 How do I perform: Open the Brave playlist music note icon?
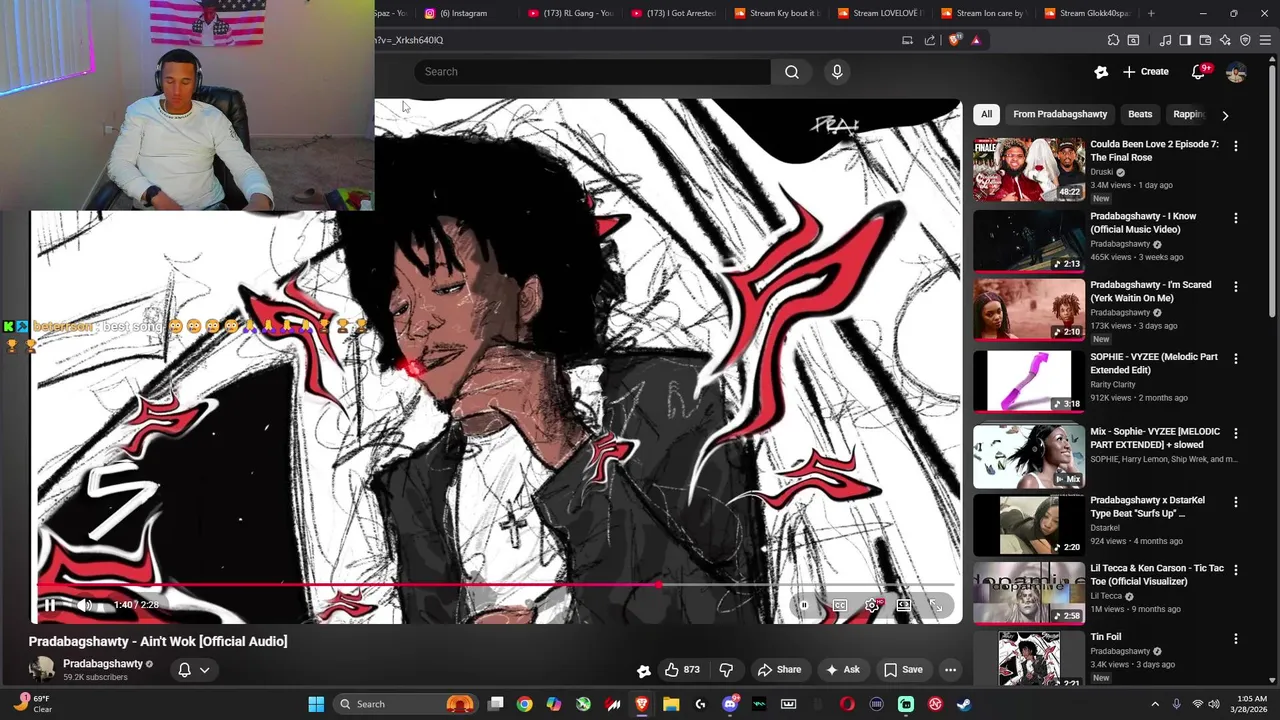click(x=1165, y=40)
